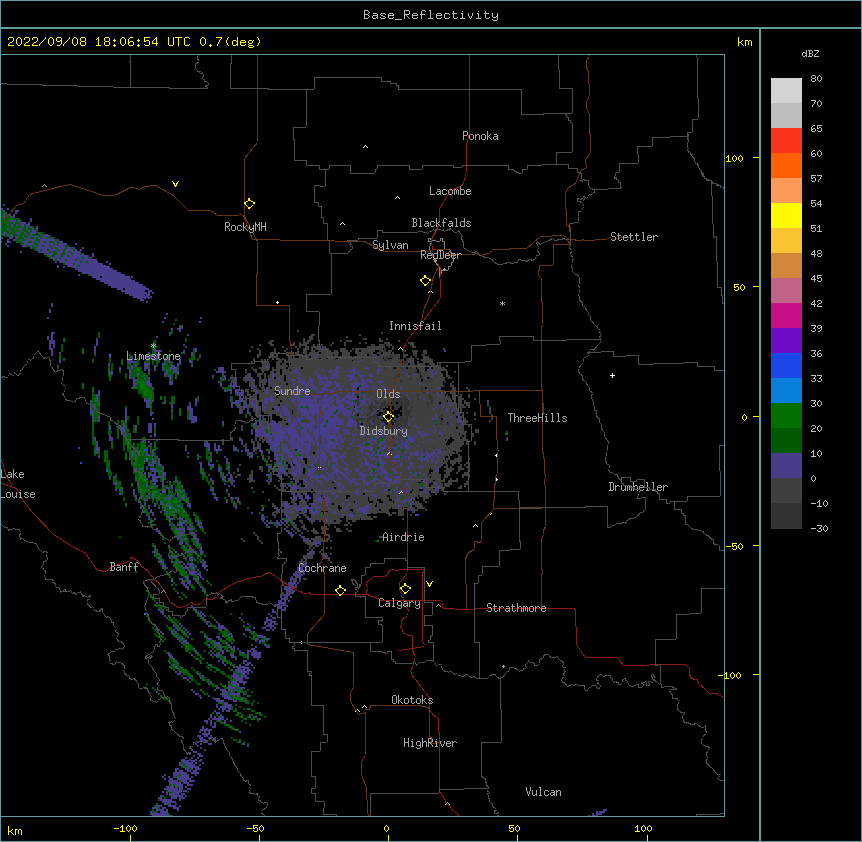Click the Innisfail town label
862x842 pixels.
[x=415, y=326]
